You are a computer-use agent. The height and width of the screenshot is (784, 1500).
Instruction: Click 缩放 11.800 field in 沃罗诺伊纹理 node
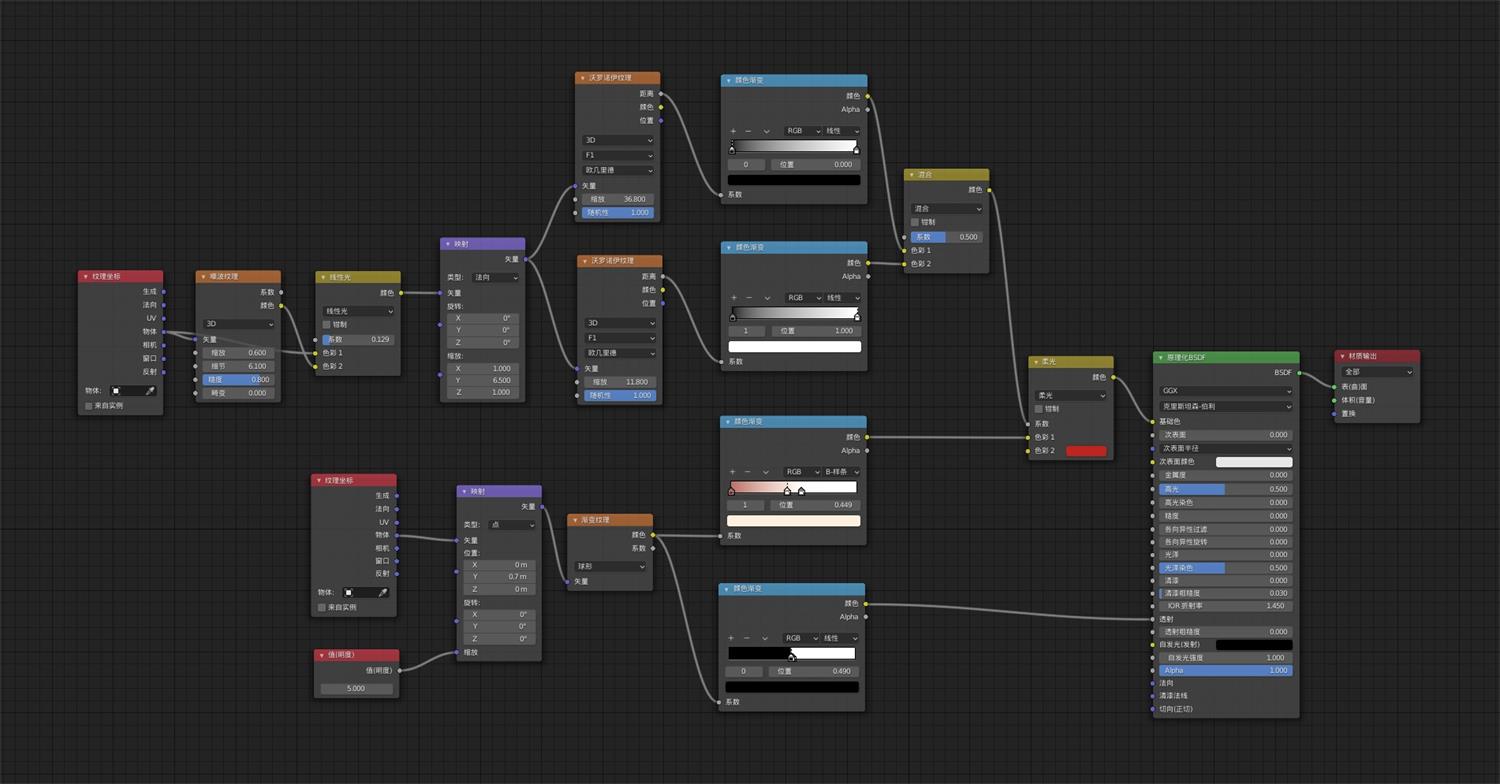pyautogui.click(x=620, y=381)
